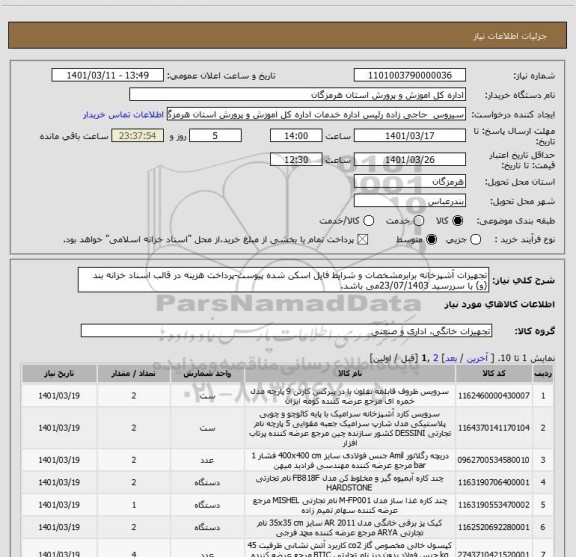This screenshot has height=557, width=576.
Task: Click unit 'عدد' in row 3
Action: 207,460
